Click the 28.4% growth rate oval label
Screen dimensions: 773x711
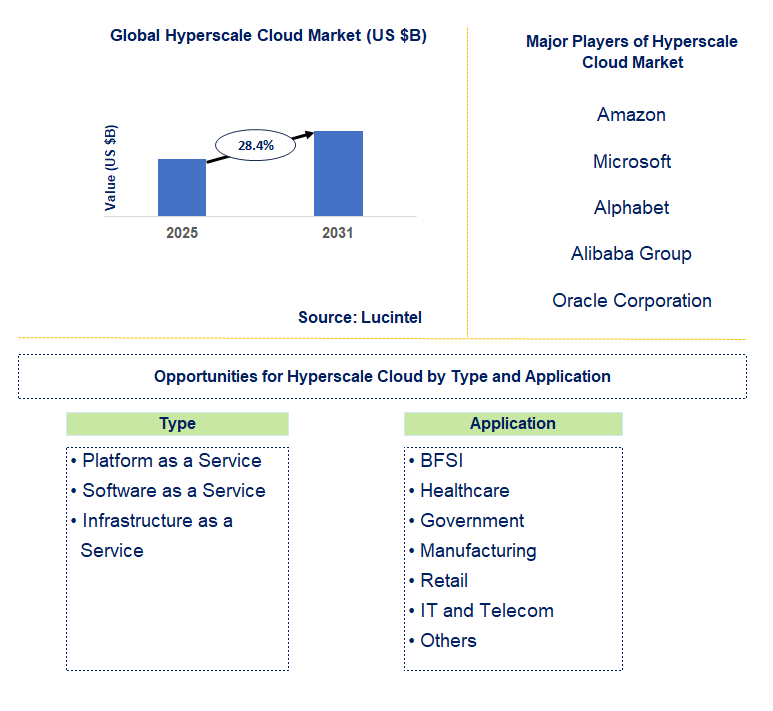[255, 145]
